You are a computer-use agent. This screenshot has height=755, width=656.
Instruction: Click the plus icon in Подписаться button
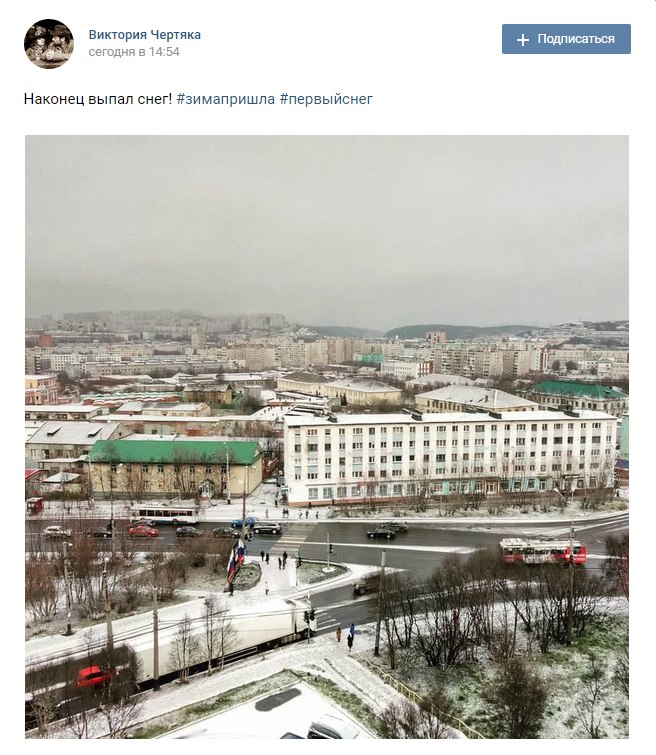coord(523,39)
